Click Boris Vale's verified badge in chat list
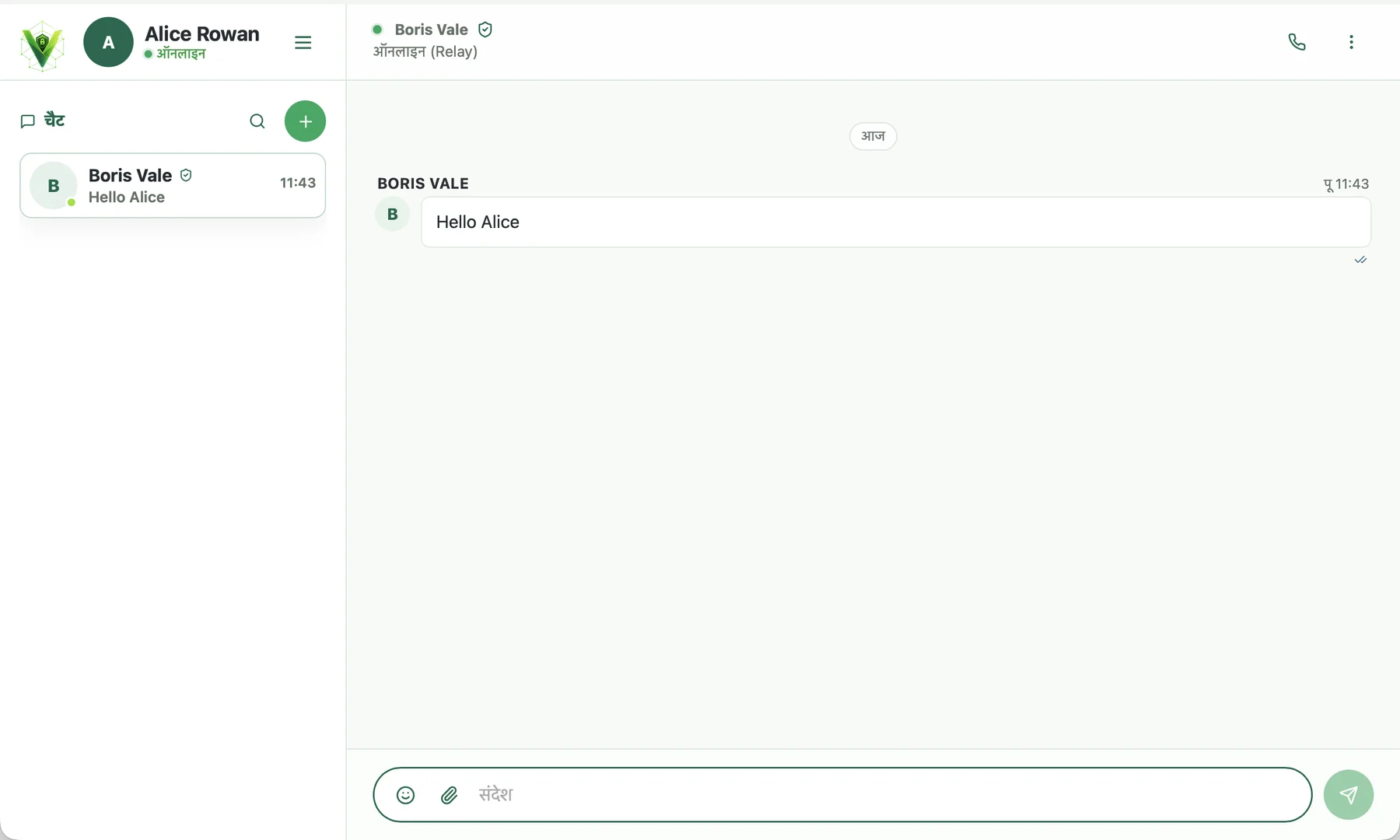 186,176
